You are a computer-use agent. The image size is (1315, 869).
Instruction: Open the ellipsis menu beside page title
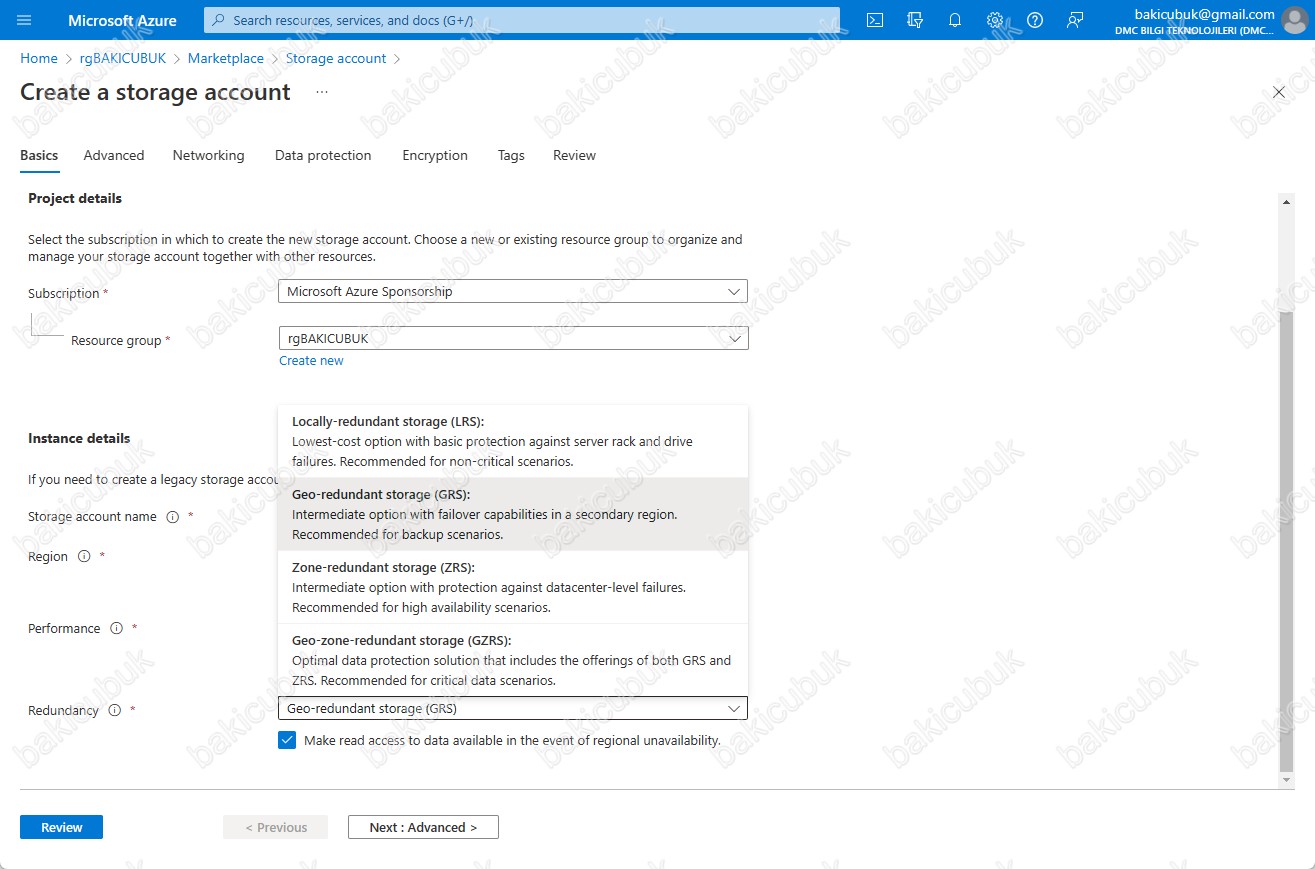click(322, 92)
